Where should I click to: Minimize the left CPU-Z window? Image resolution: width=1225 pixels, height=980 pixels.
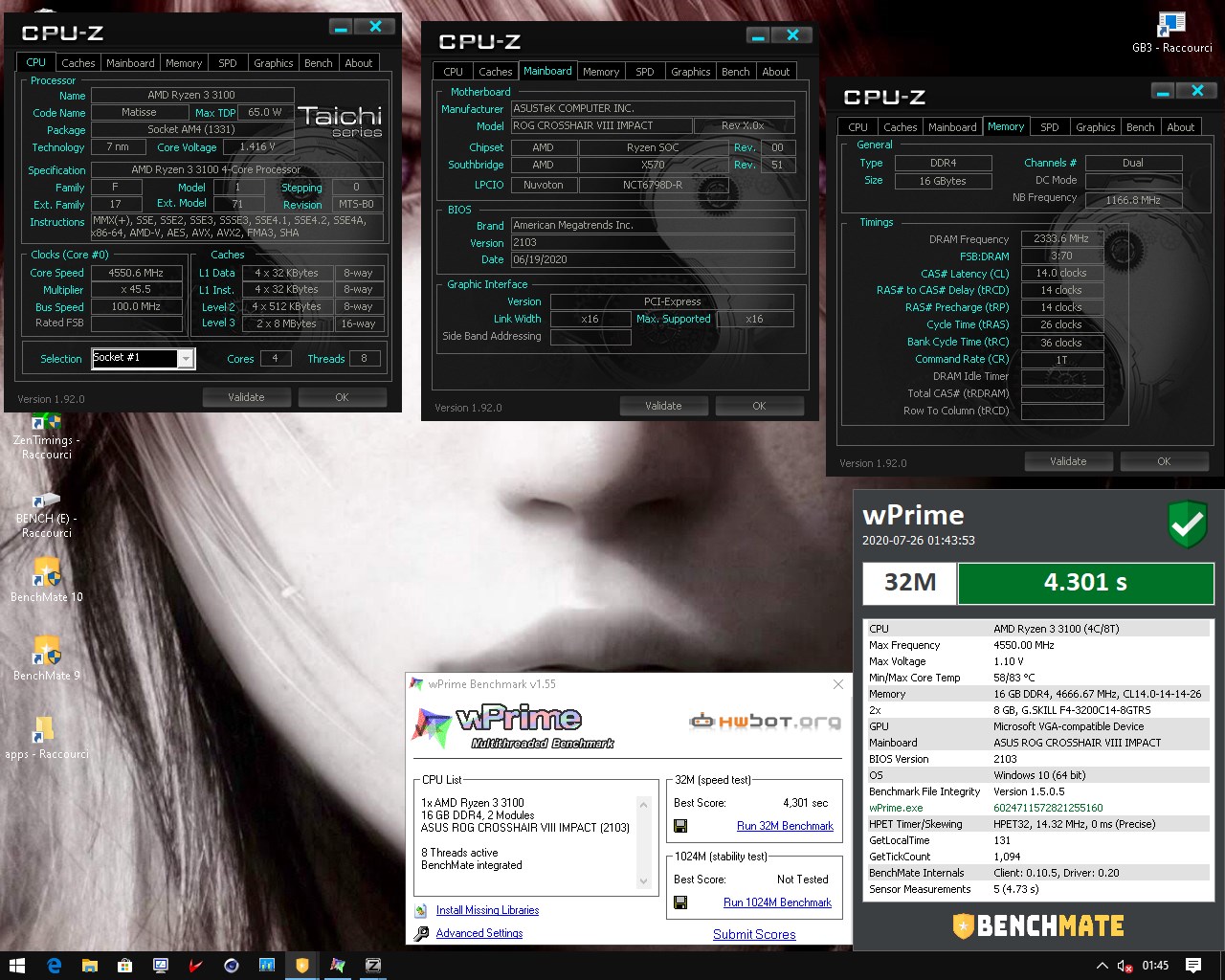click(x=341, y=27)
